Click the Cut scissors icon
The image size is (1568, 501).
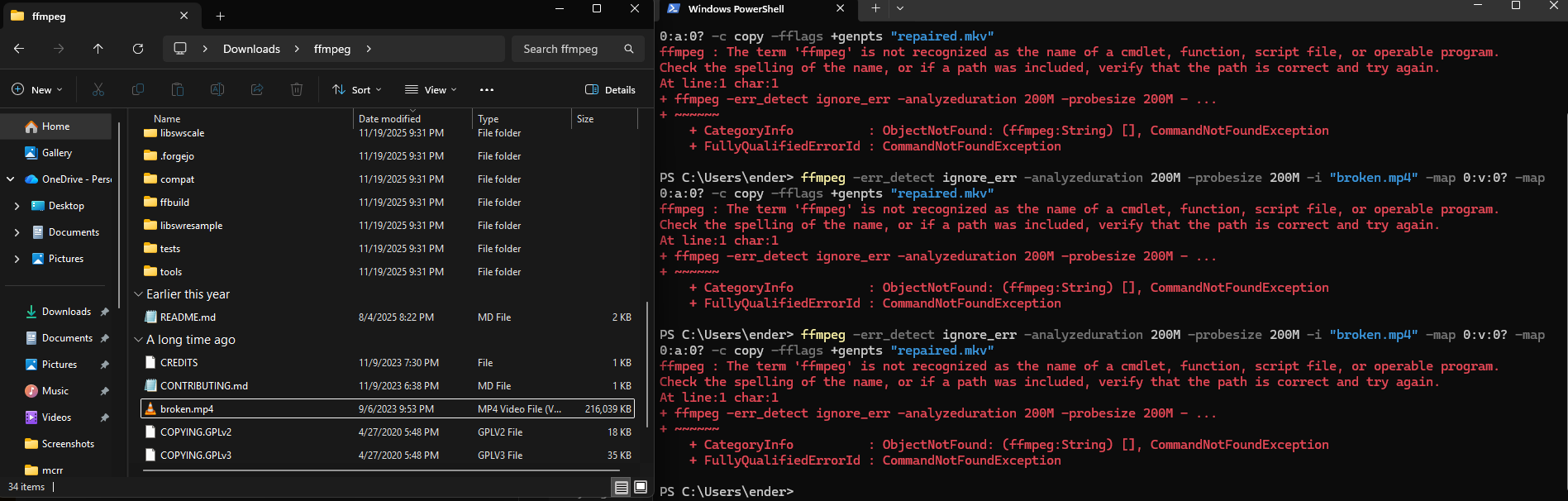pos(98,89)
